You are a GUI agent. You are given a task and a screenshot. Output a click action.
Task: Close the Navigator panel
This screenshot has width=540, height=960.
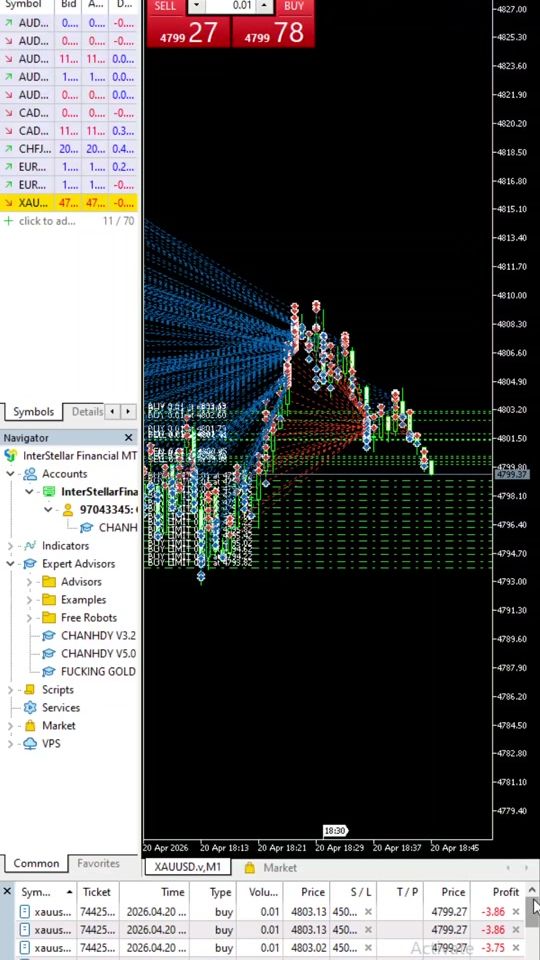pyautogui.click(x=129, y=438)
